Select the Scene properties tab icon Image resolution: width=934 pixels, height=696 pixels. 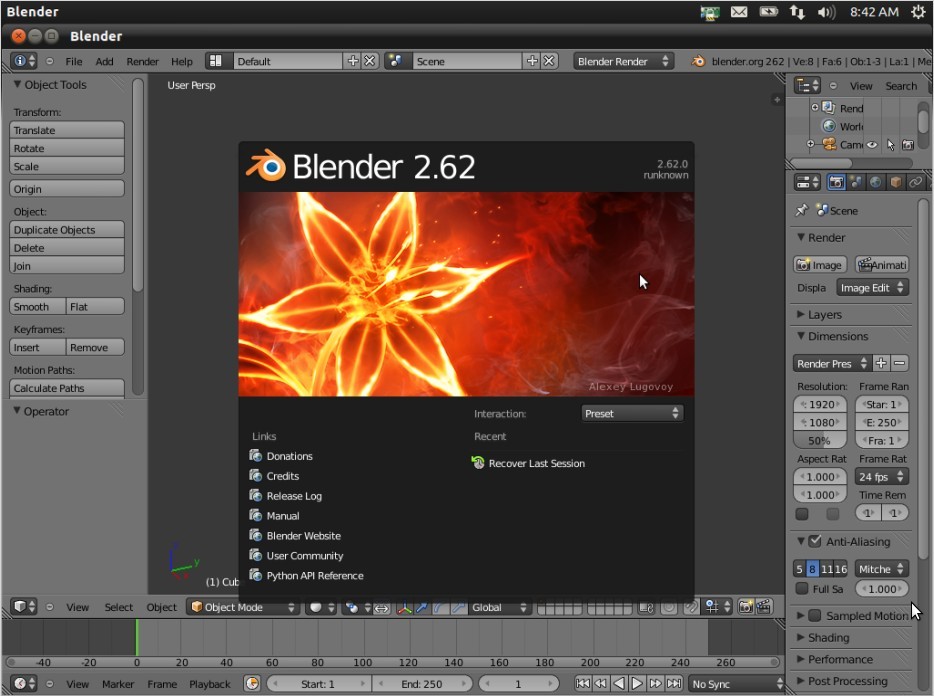pyautogui.click(x=856, y=182)
